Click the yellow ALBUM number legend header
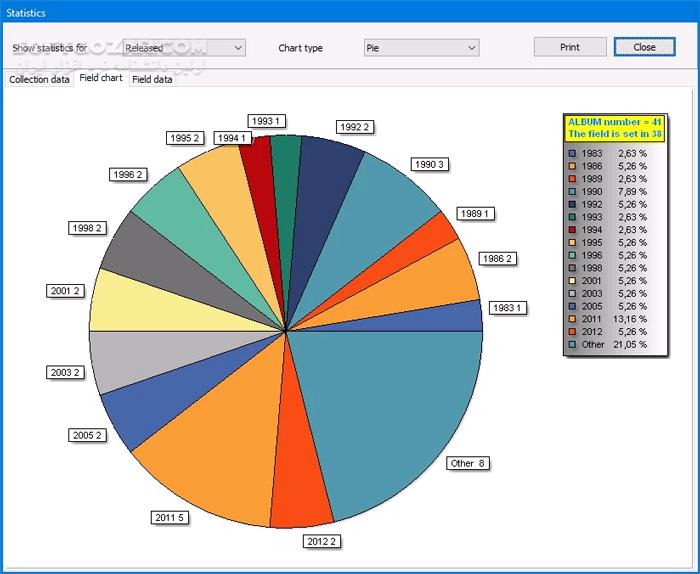The width and height of the screenshot is (700, 574). pyautogui.click(x=607, y=126)
